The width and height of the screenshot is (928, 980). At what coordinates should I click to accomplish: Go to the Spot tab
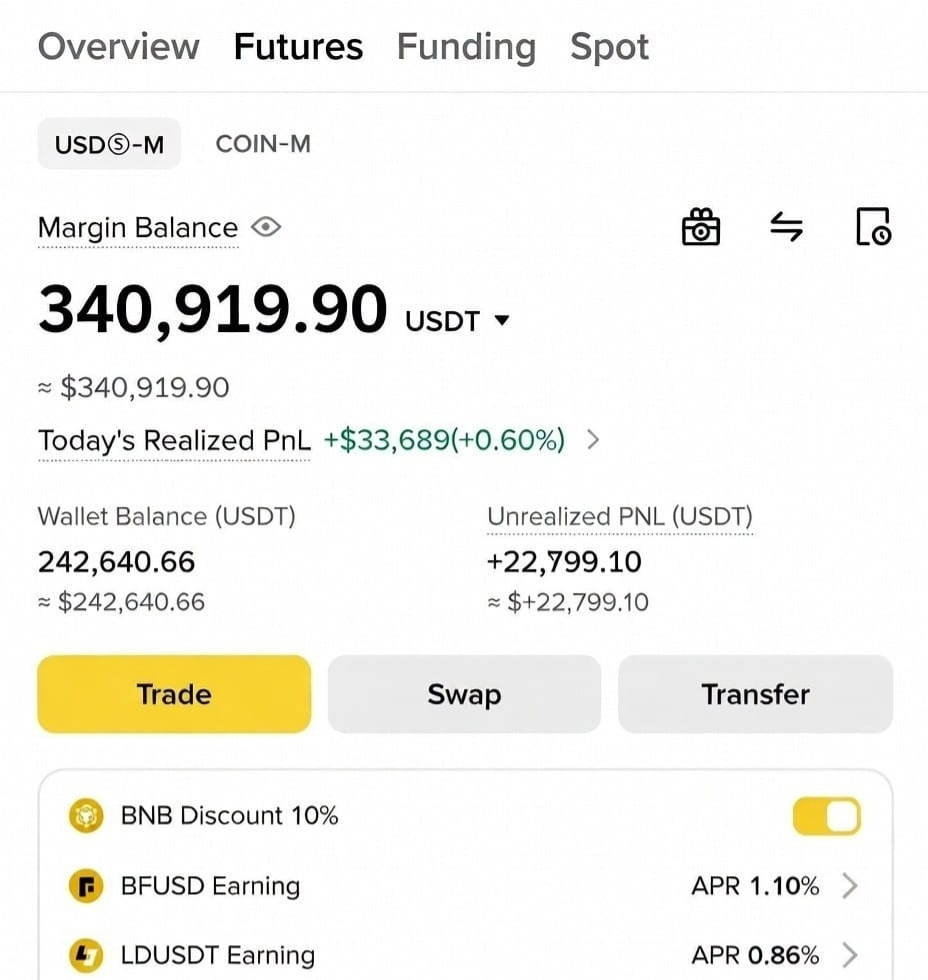click(609, 48)
